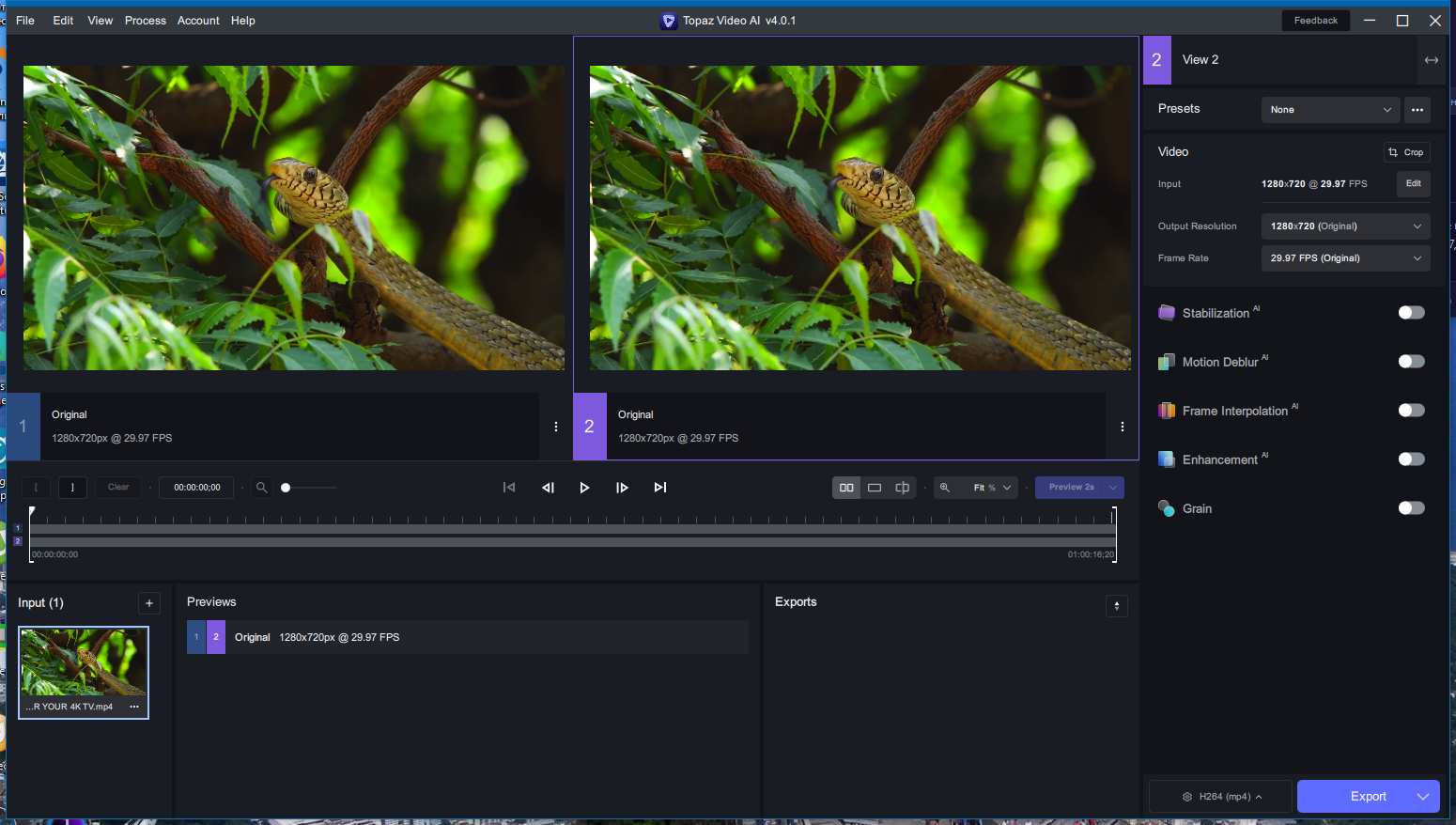Open the Crop tool
Image resolution: width=1456 pixels, height=825 pixels.
1406,152
